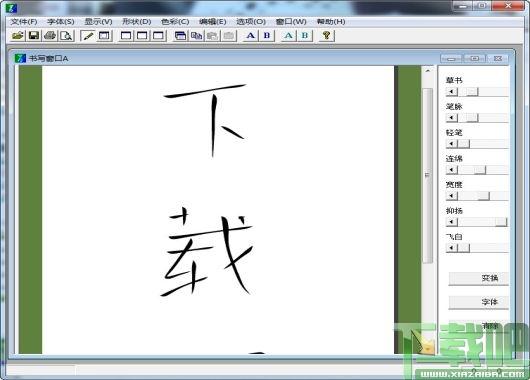Click the 飞白 slider thumb
The width and height of the screenshot is (530, 380).
click(x=464, y=248)
